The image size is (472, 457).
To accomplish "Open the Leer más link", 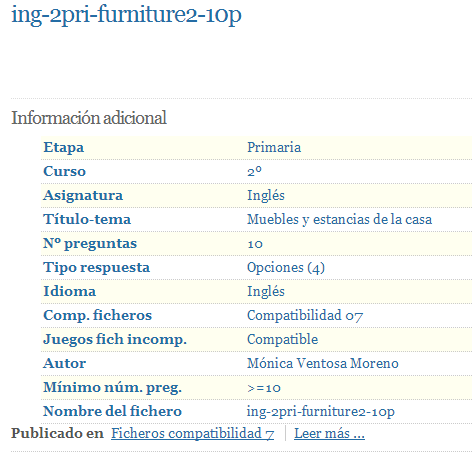I will click(329, 433).
